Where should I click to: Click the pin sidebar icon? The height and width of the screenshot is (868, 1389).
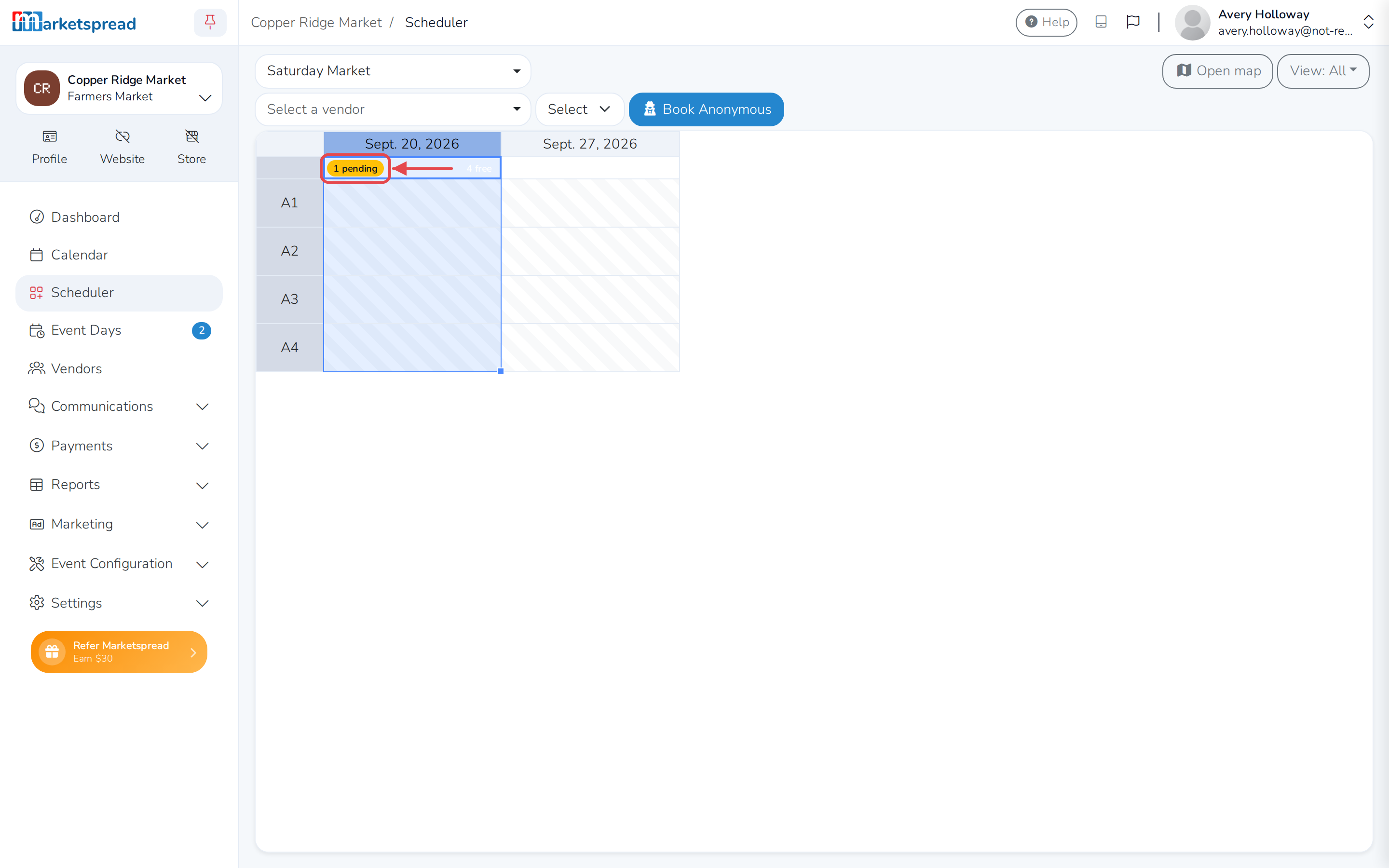[x=210, y=22]
